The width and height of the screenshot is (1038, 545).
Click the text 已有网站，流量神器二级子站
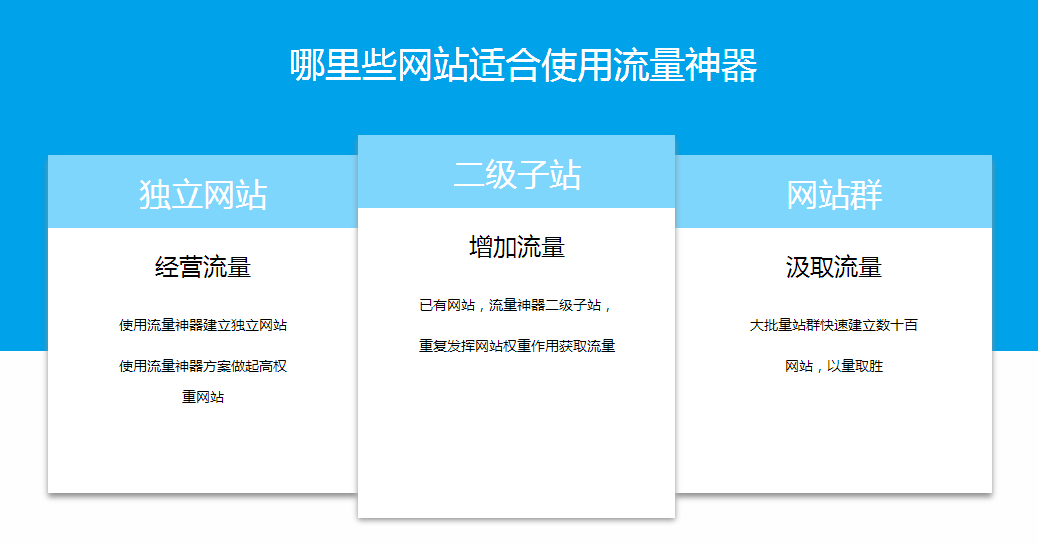point(516,305)
